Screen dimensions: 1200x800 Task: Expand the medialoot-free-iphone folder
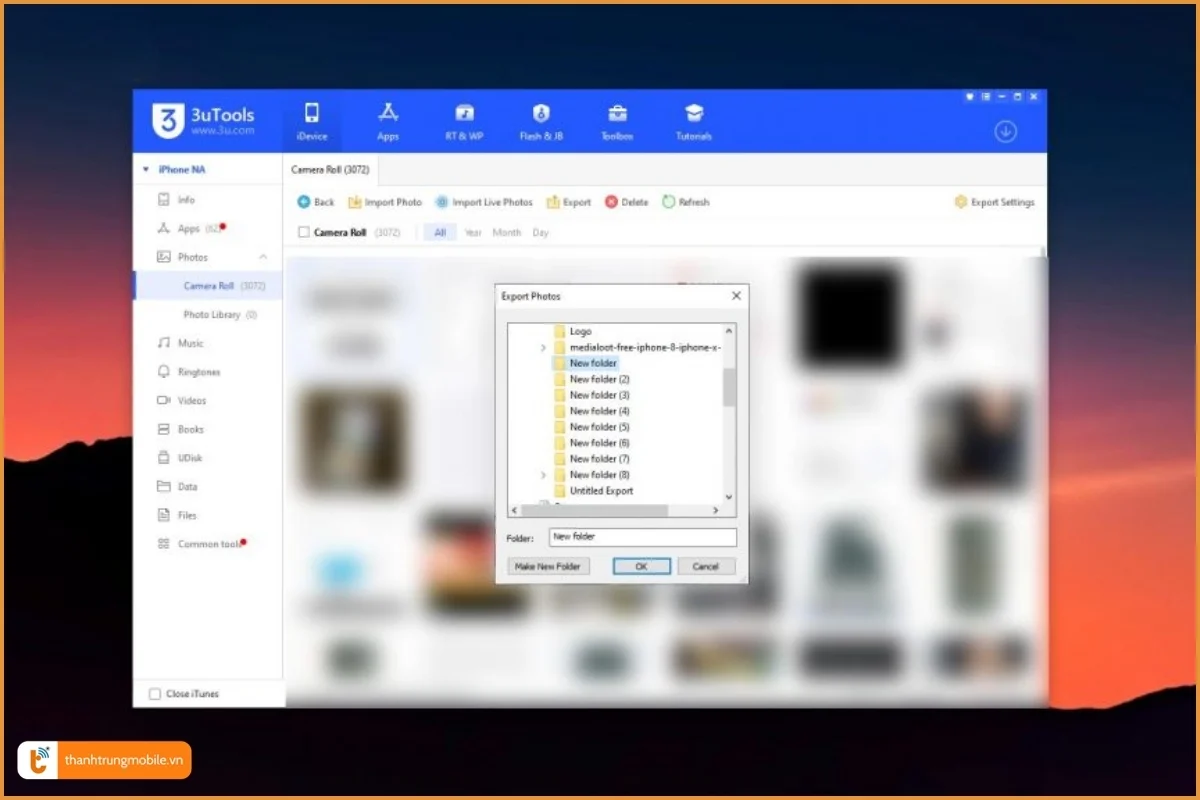tap(543, 347)
